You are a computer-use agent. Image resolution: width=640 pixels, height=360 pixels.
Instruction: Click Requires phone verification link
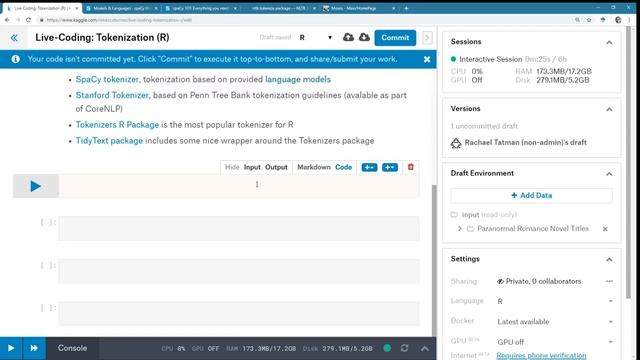tap(541, 356)
